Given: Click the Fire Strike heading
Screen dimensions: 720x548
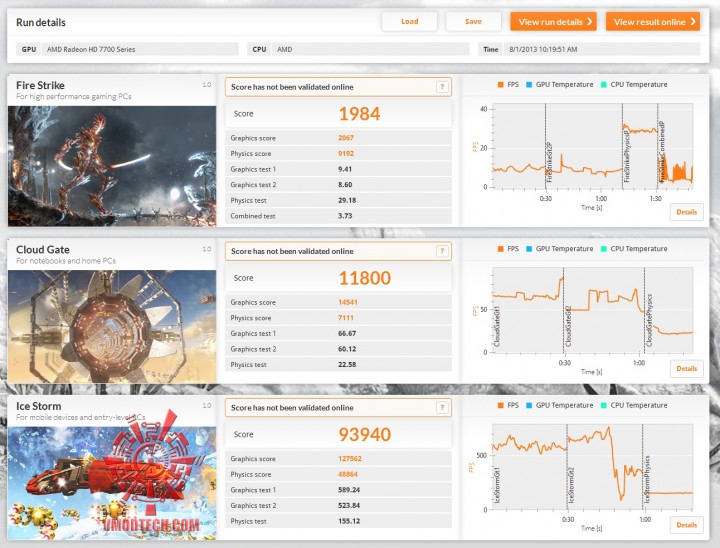Looking at the screenshot, I should point(40,85).
